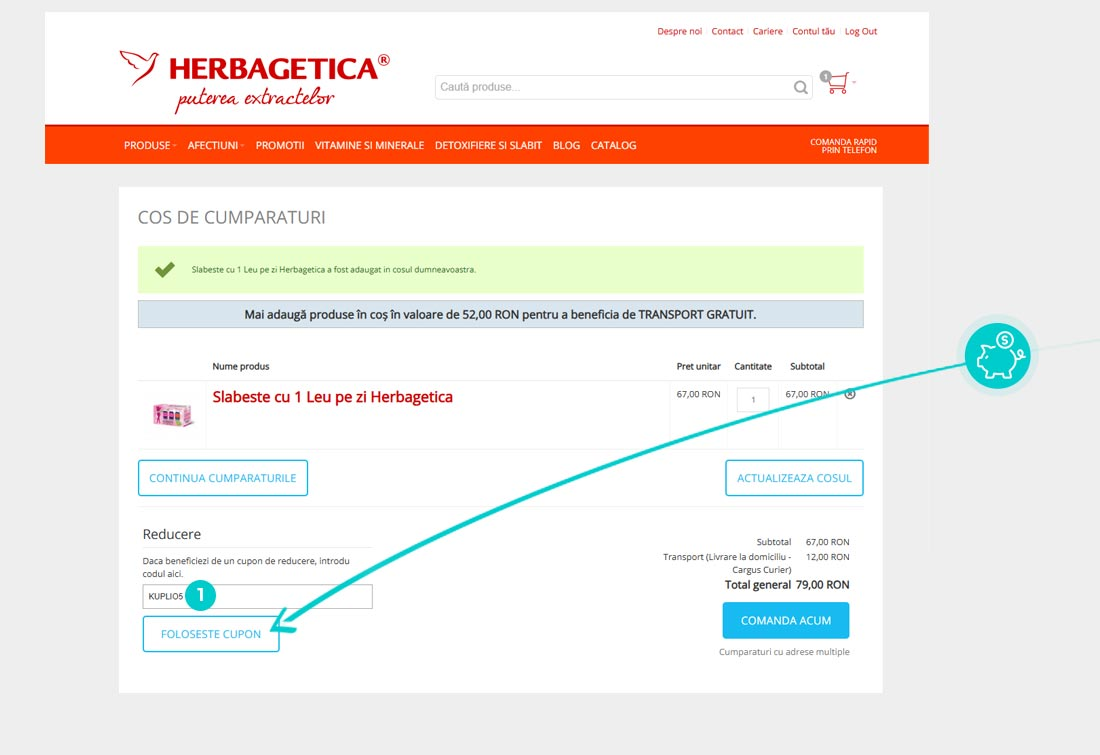Click the FOLOSESTE CUPON button
1100x755 pixels.
tap(211, 634)
